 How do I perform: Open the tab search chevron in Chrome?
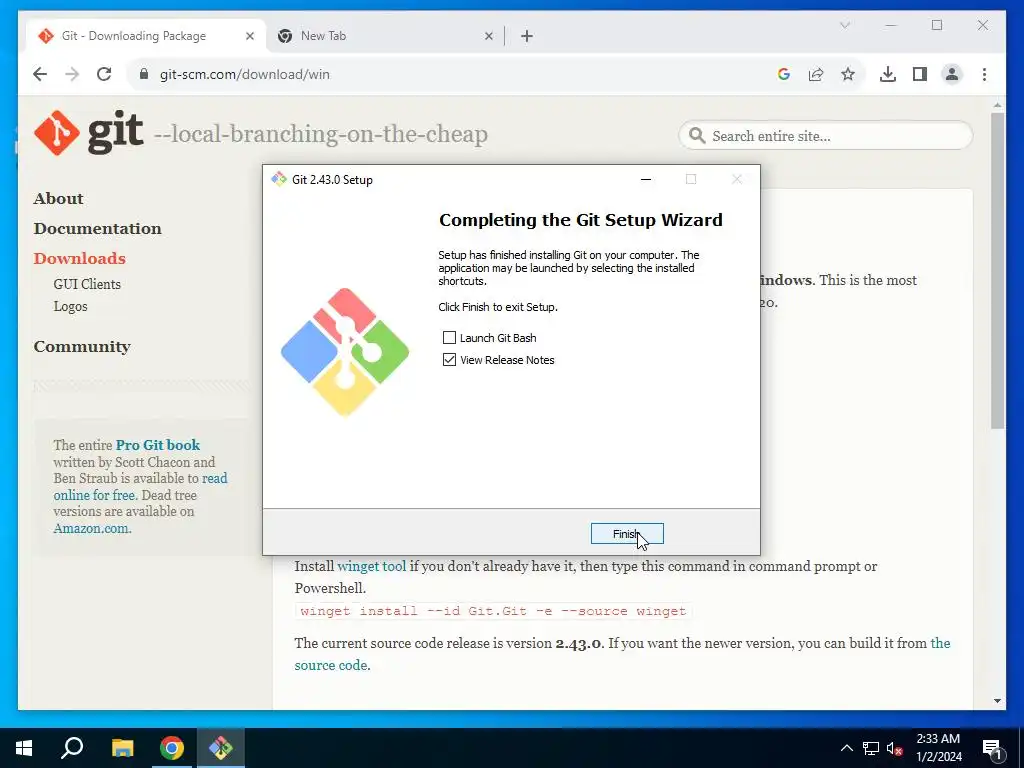pyautogui.click(x=844, y=25)
